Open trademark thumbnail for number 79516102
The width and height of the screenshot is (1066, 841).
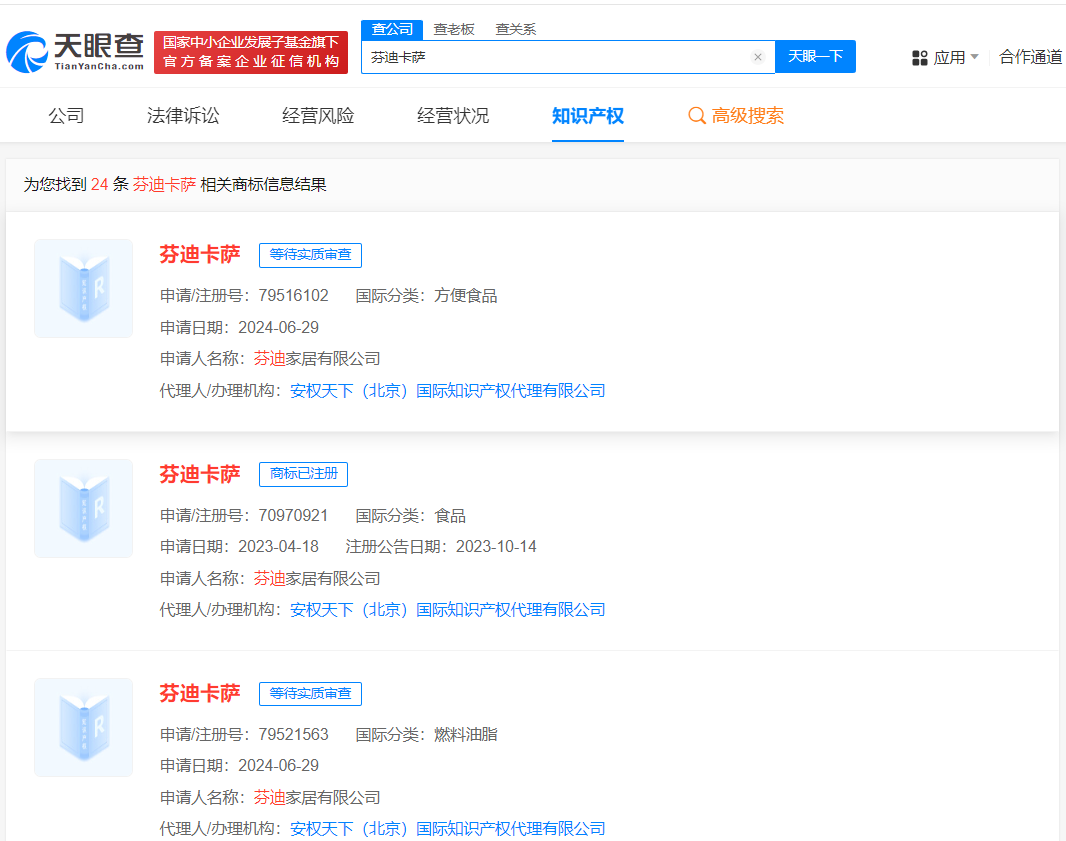coord(84,288)
